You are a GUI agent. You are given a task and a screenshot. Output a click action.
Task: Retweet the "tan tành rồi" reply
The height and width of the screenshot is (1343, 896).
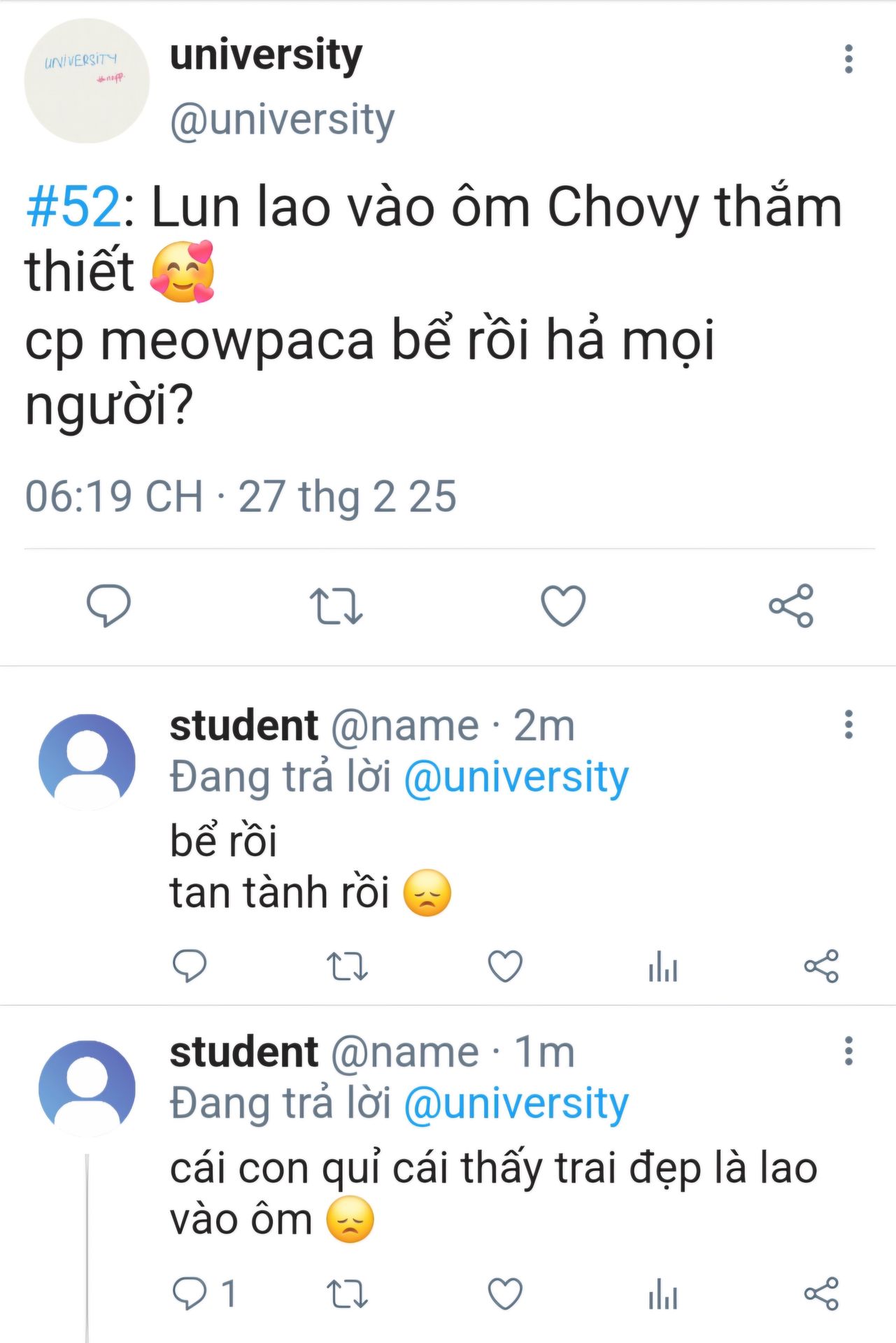pyautogui.click(x=347, y=967)
